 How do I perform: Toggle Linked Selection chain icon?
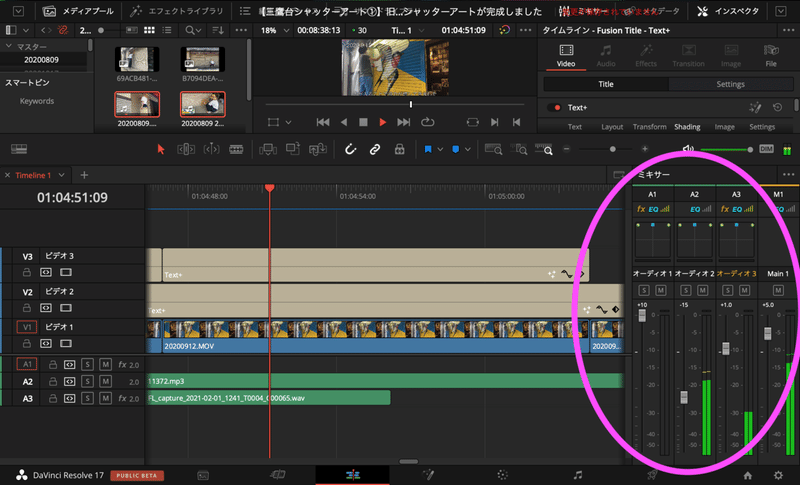[x=375, y=149]
